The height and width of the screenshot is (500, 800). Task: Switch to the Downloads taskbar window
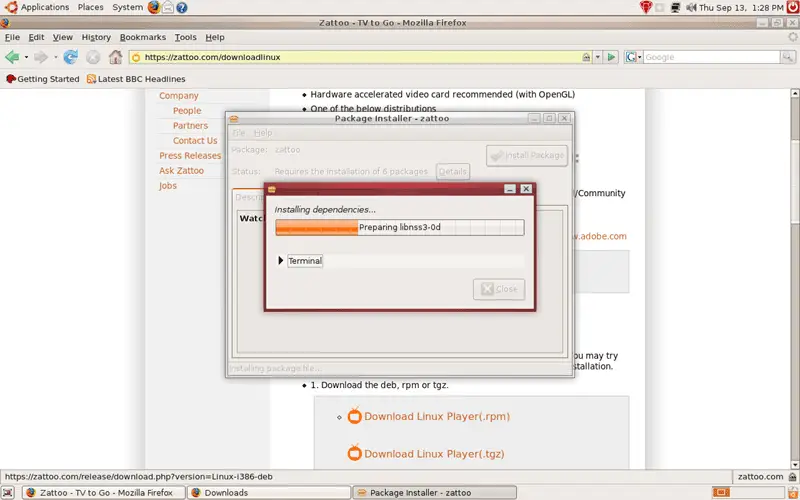coord(268,493)
